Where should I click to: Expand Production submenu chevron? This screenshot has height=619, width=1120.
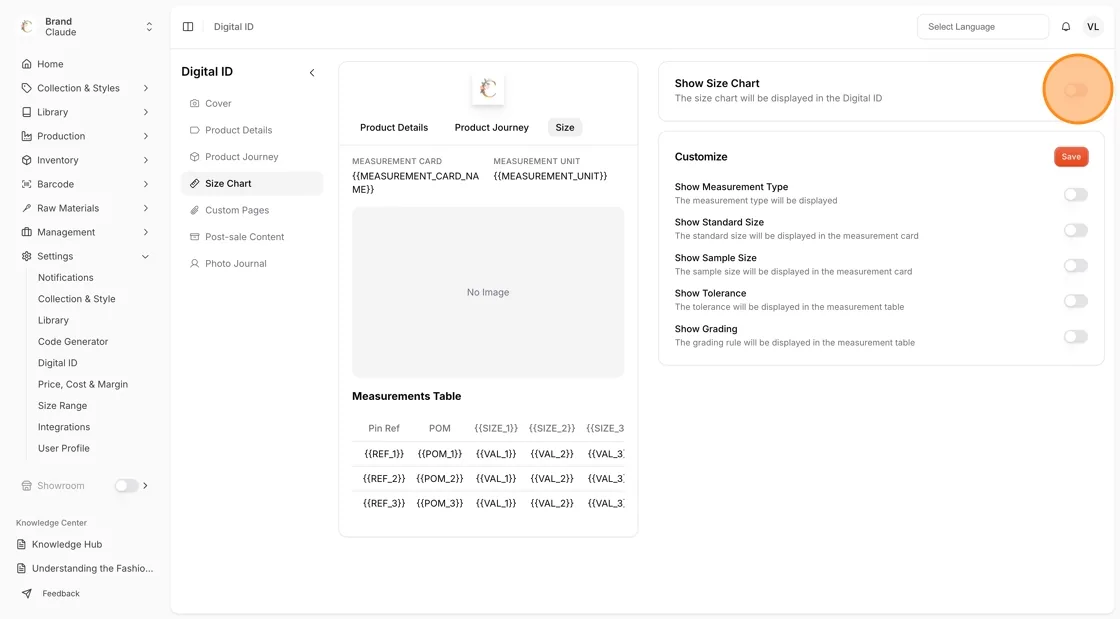(x=146, y=136)
